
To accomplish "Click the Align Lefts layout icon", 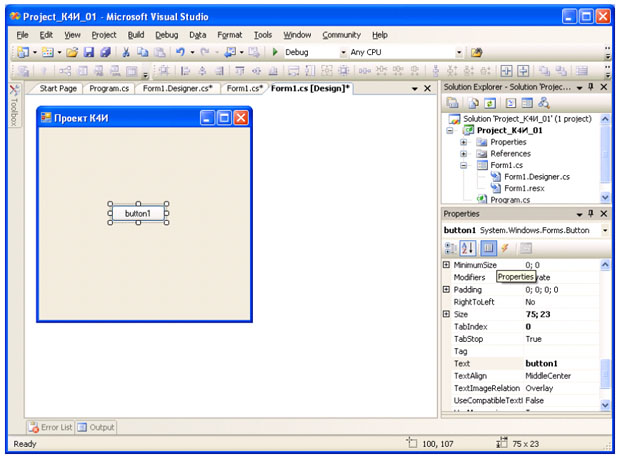I will (x=185, y=71).
